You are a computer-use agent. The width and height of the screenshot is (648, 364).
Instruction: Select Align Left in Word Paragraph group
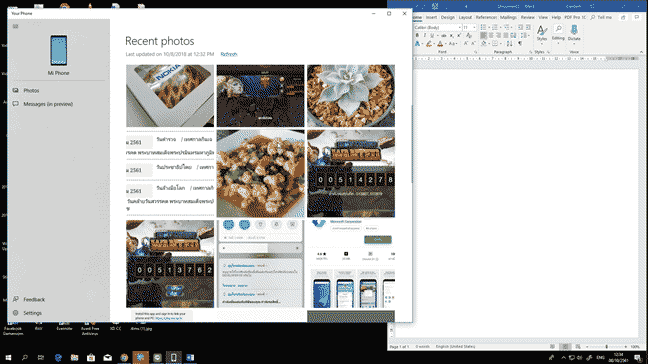(x=483, y=36)
